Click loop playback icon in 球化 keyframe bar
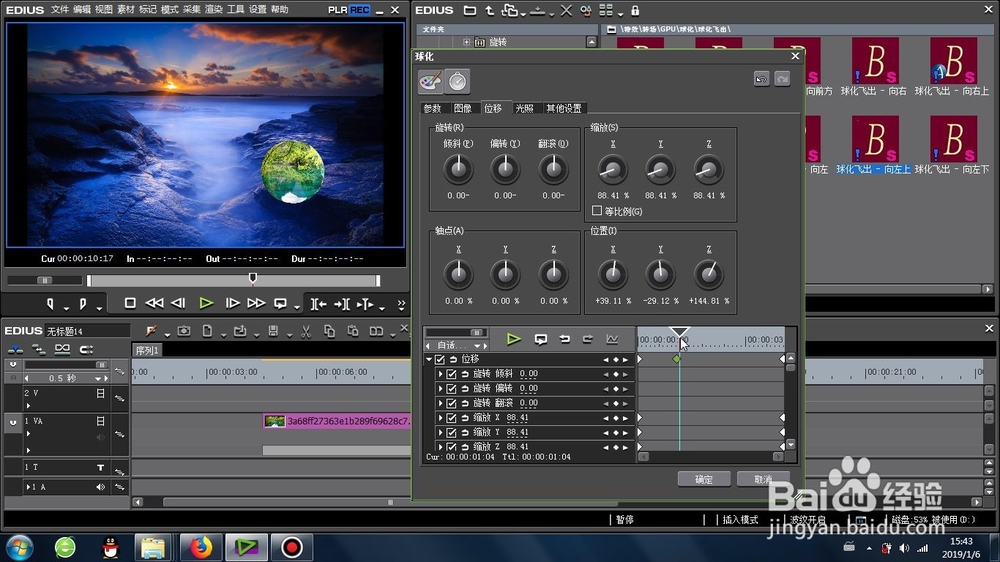This screenshot has height=562, width=1000. 541,339
